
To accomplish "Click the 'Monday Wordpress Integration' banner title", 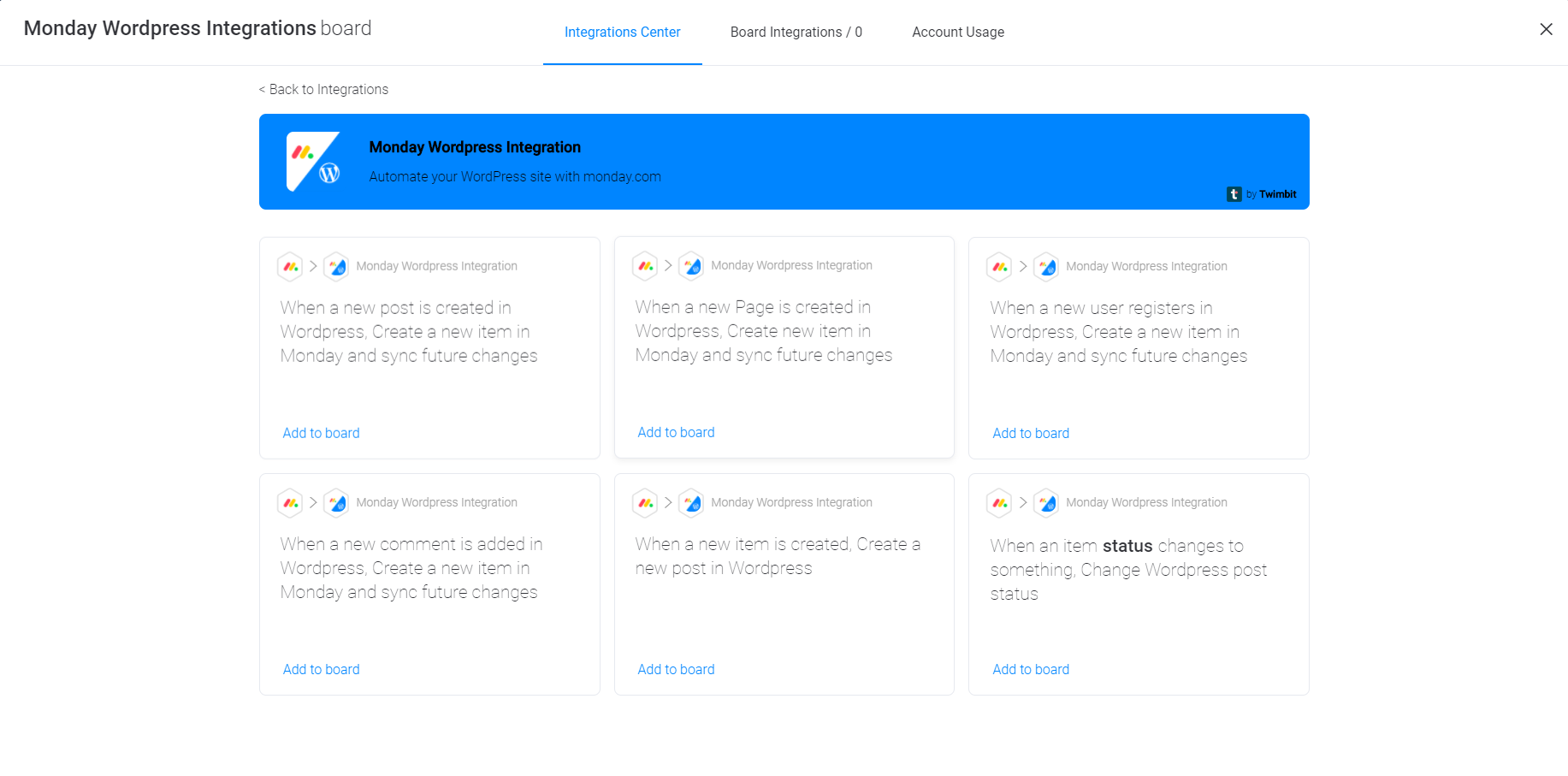I will click(475, 147).
